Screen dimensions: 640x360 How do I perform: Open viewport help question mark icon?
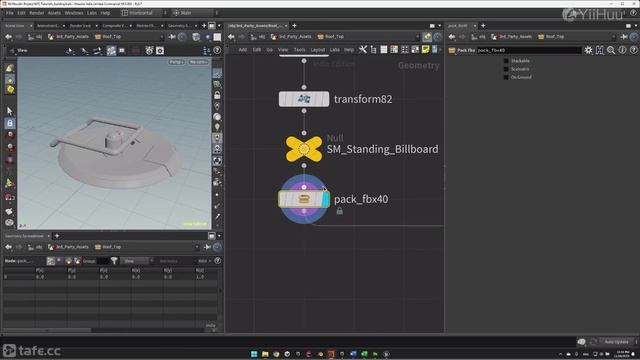click(217, 51)
